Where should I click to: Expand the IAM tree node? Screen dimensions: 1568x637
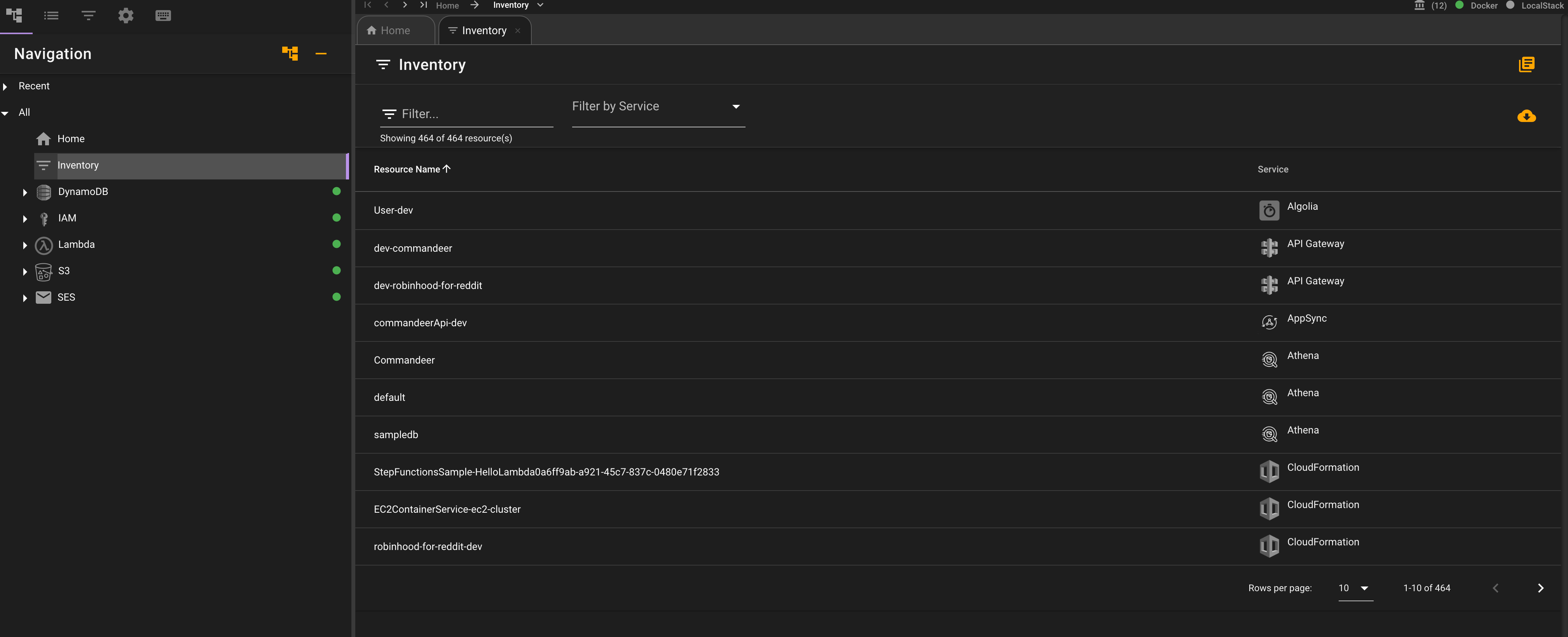[25, 218]
